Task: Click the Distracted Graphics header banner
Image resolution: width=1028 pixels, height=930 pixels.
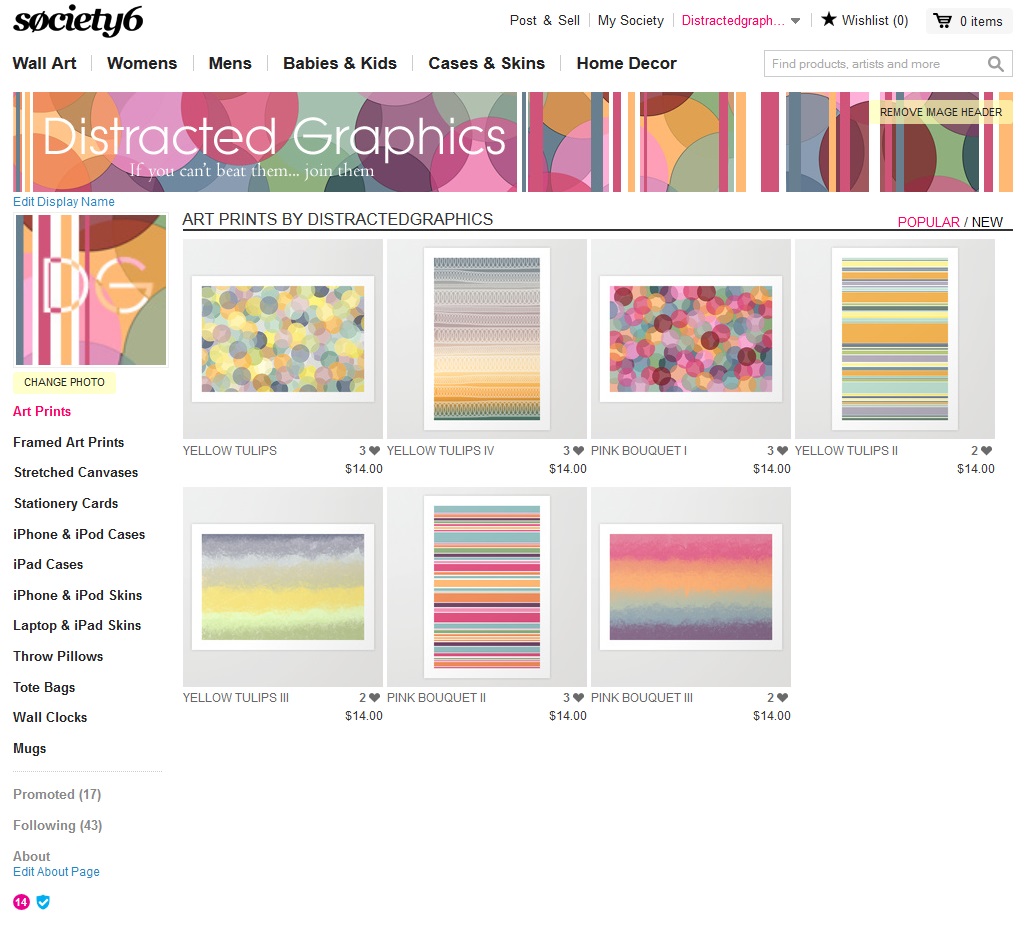Action: [x=513, y=142]
